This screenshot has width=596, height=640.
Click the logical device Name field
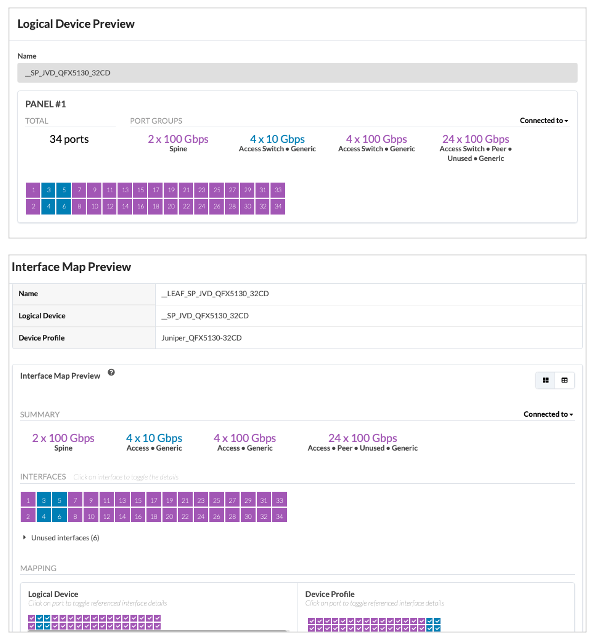297,73
